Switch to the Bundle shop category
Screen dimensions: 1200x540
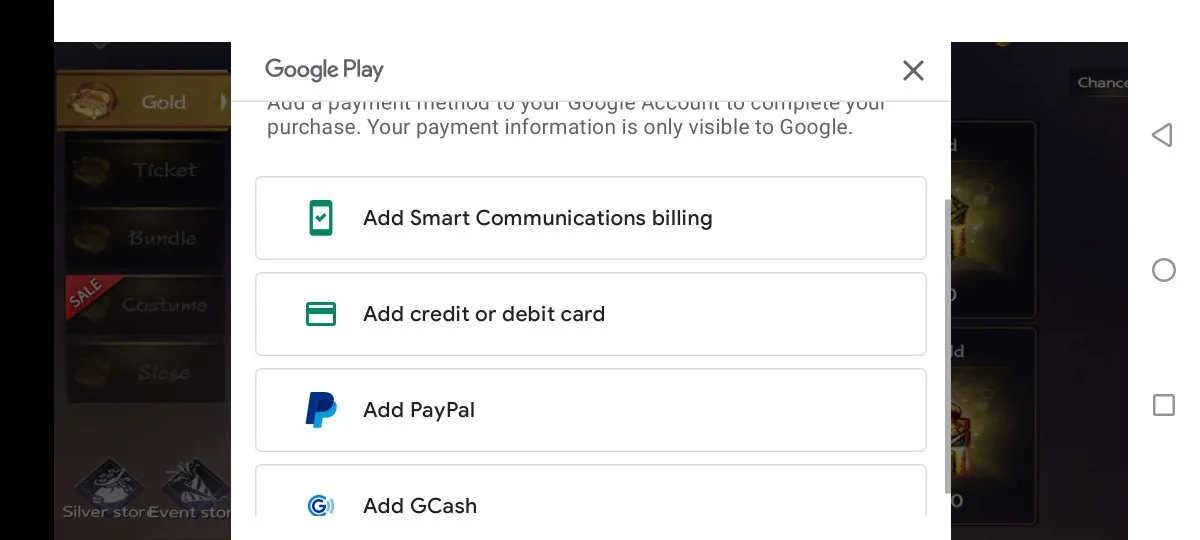148,238
